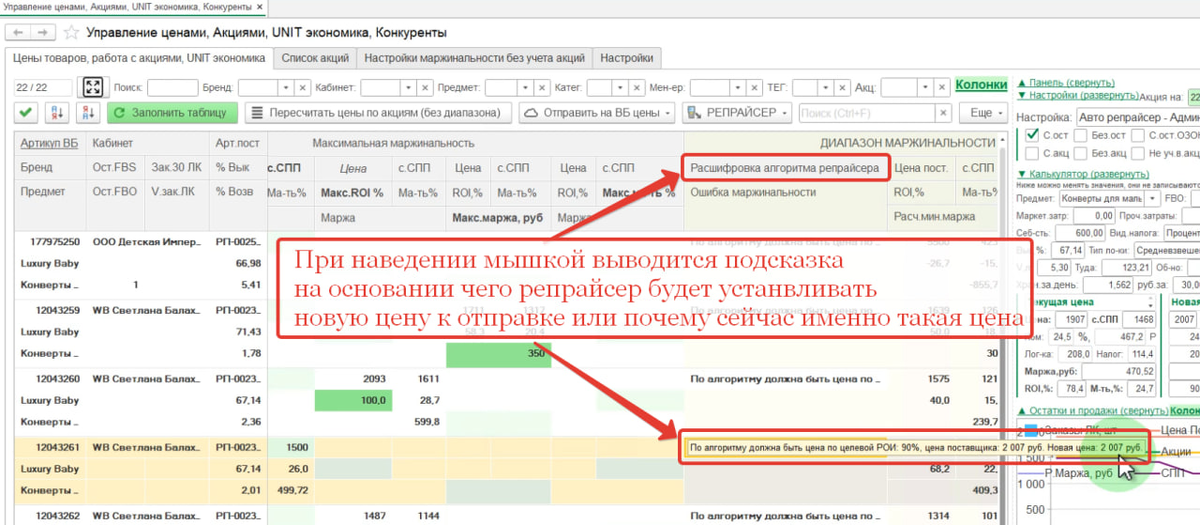Open the РЕПРАЙСЕР dropdown menu

tap(736, 113)
